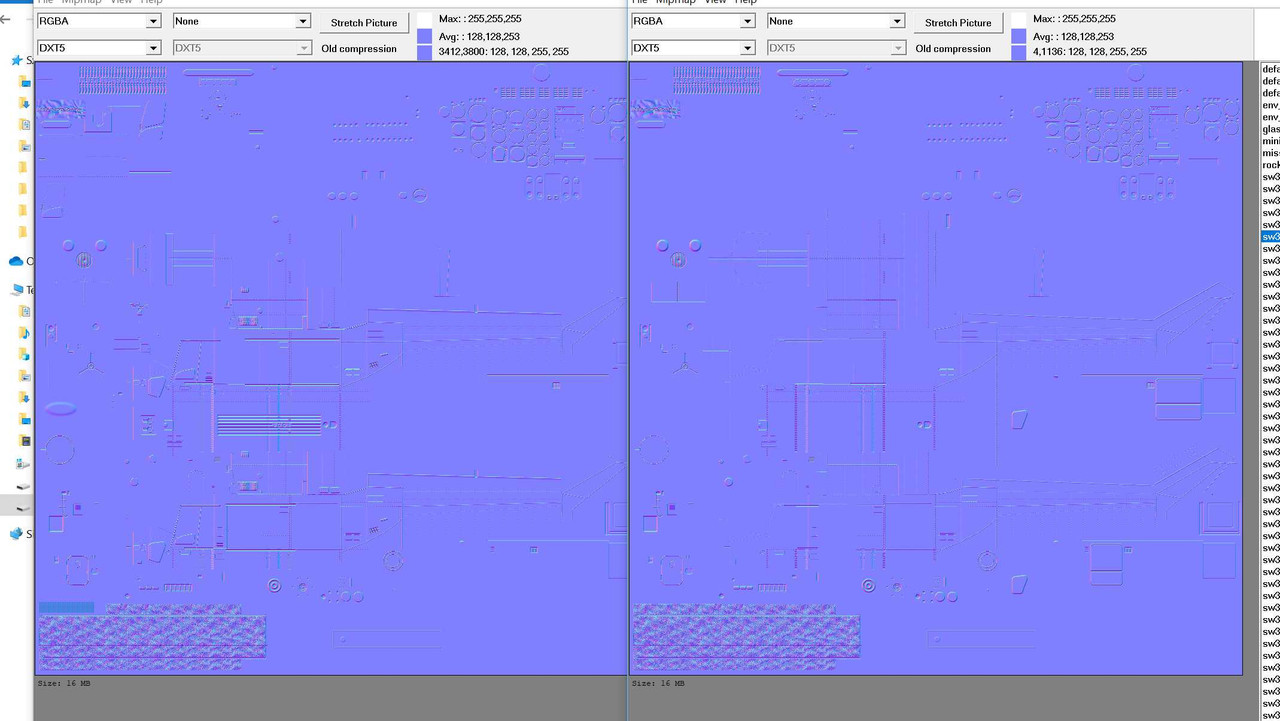Click 'Max: : 255,255,255' text in right viewer
This screenshot has height=721, width=1280.
coord(1074,19)
